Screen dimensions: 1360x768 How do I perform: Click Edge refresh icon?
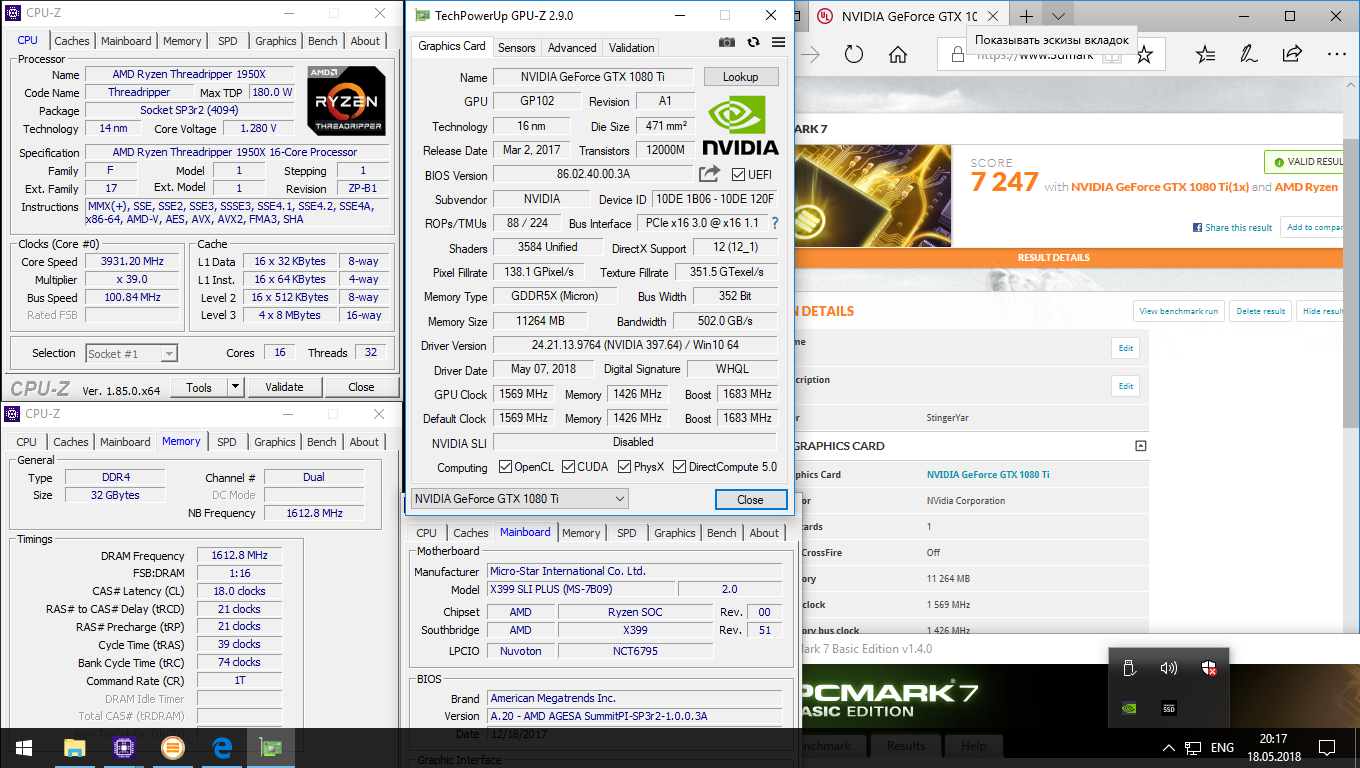(854, 55)
